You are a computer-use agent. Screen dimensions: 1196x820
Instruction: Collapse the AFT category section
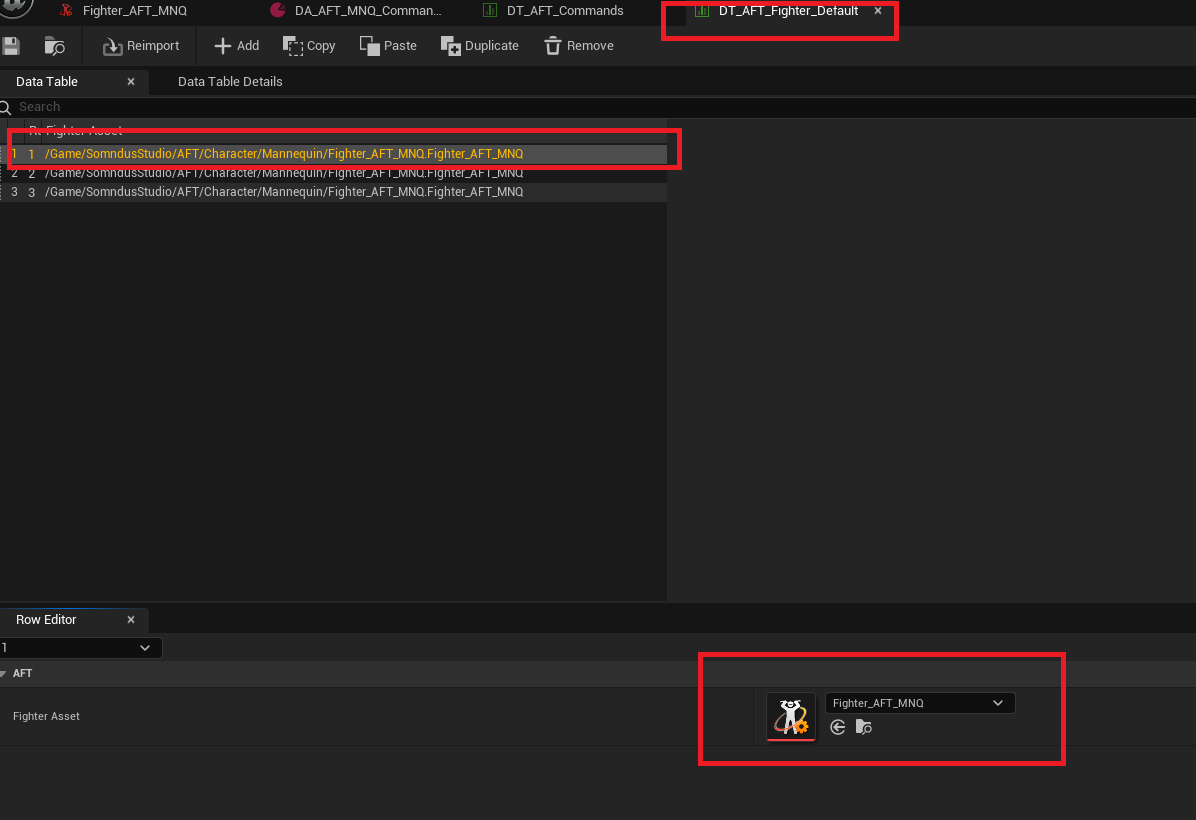coord(4,674)
